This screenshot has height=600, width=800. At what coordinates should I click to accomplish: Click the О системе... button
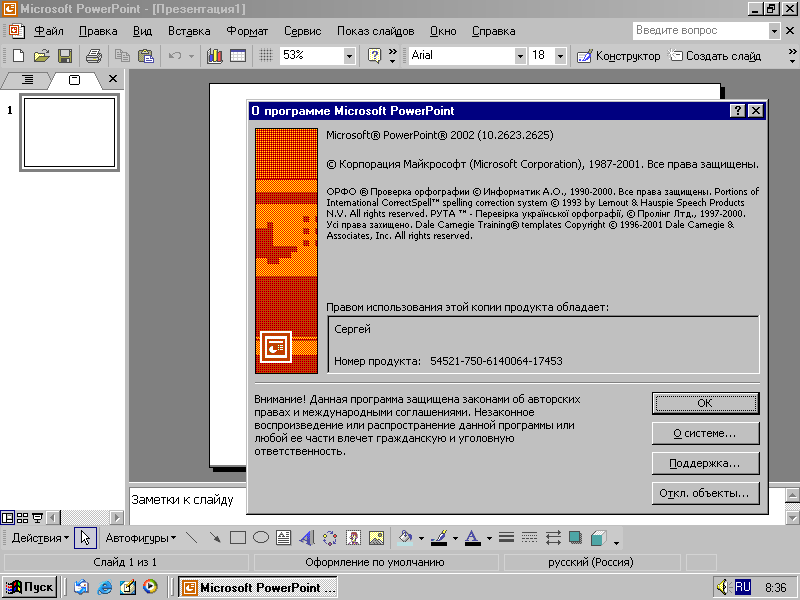(705, 434)
